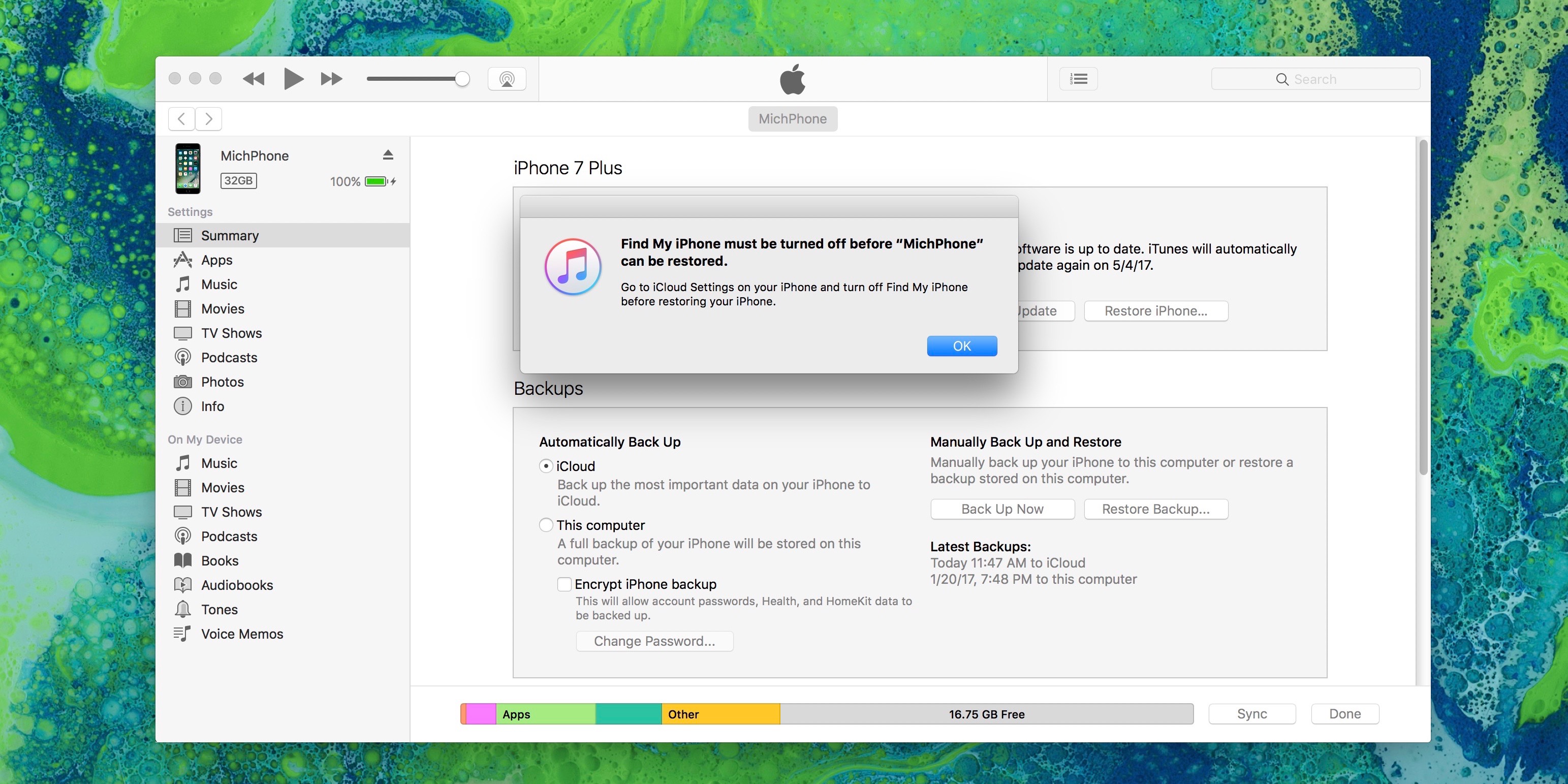Select Summary in the sidebar

click(x=230, y=236)
